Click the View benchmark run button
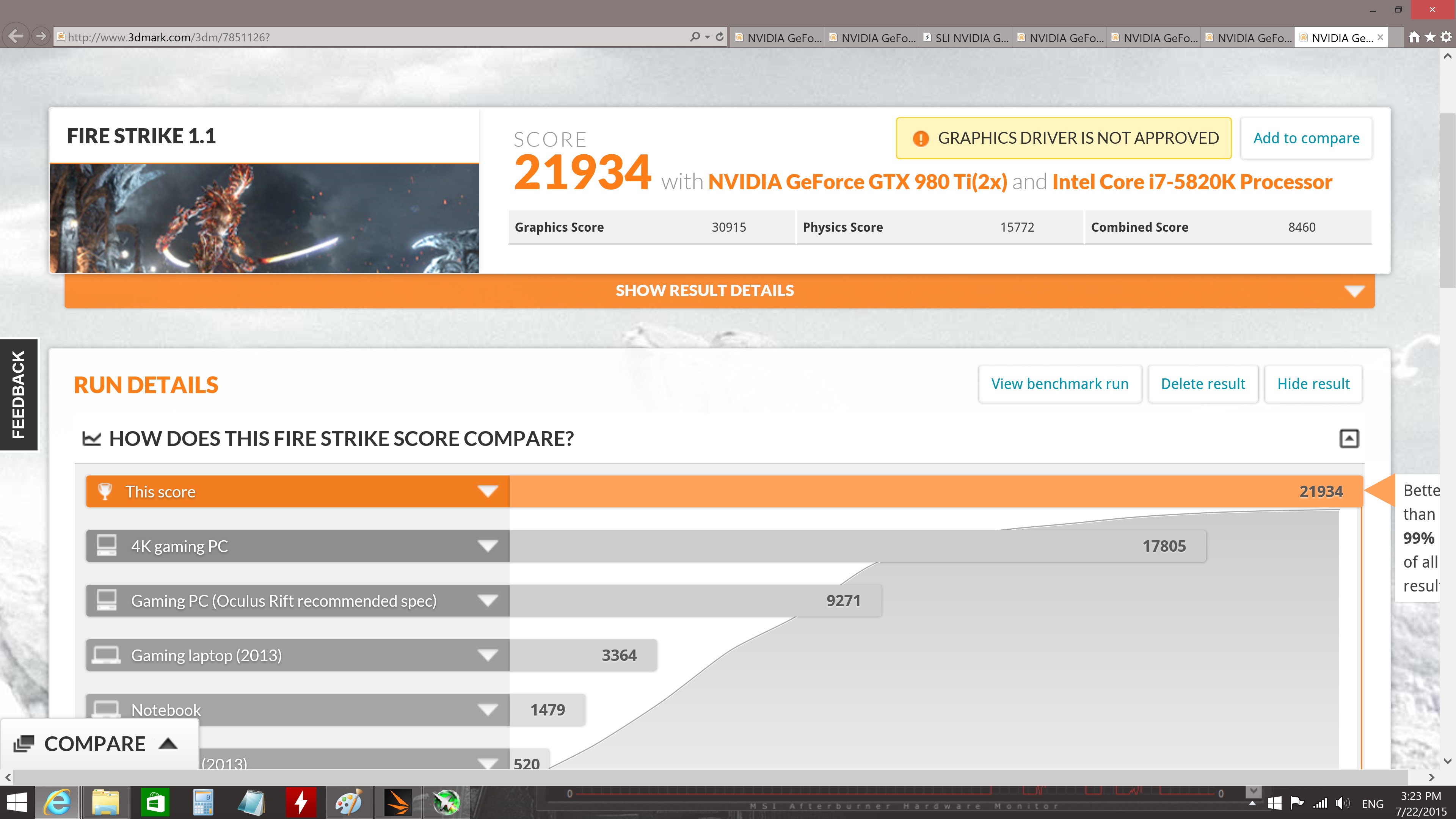The width and height of the screenshot is (1456, 819). [1059, 384]
